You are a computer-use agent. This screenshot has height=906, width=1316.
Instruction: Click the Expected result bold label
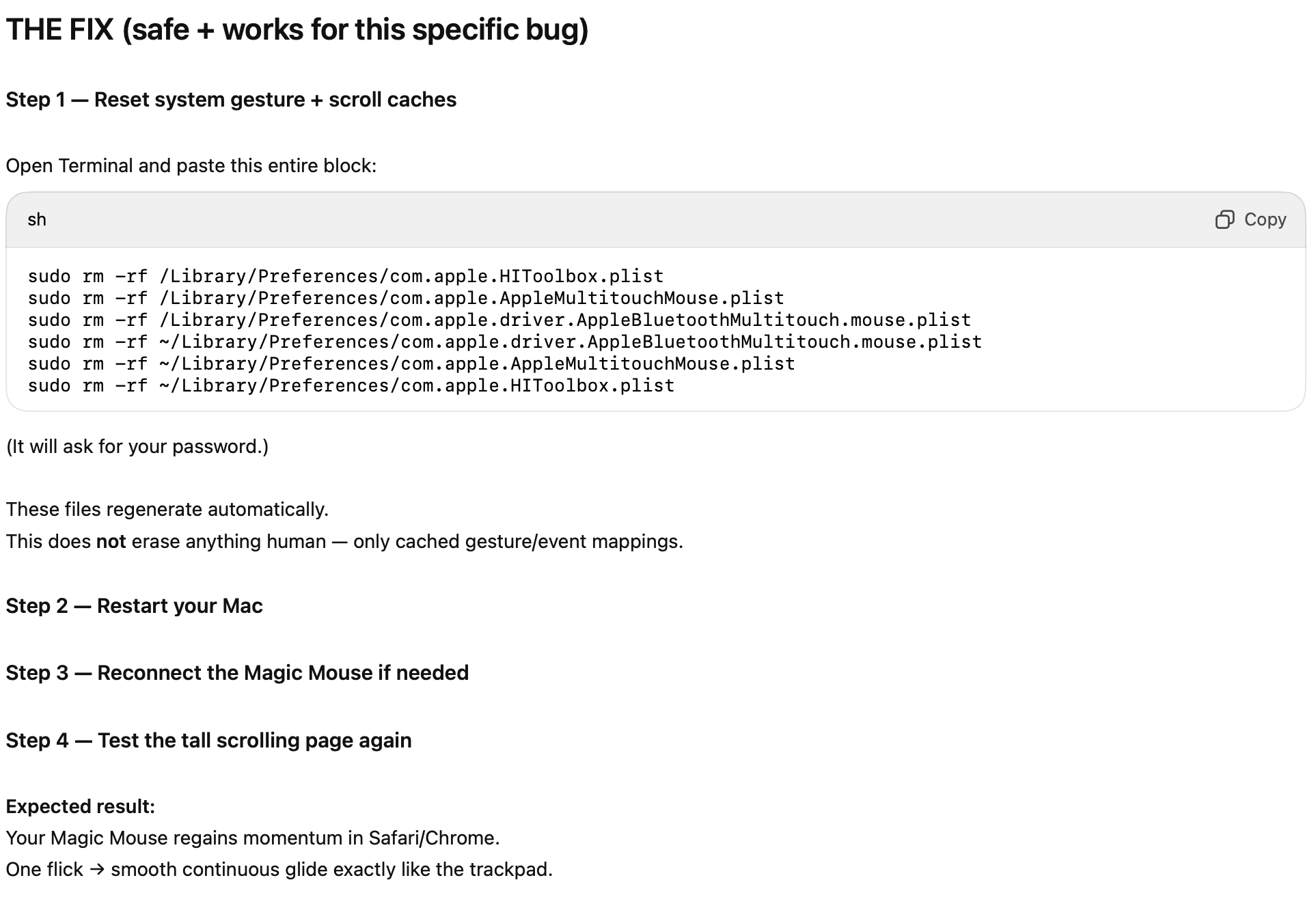(x=81, y=807)
